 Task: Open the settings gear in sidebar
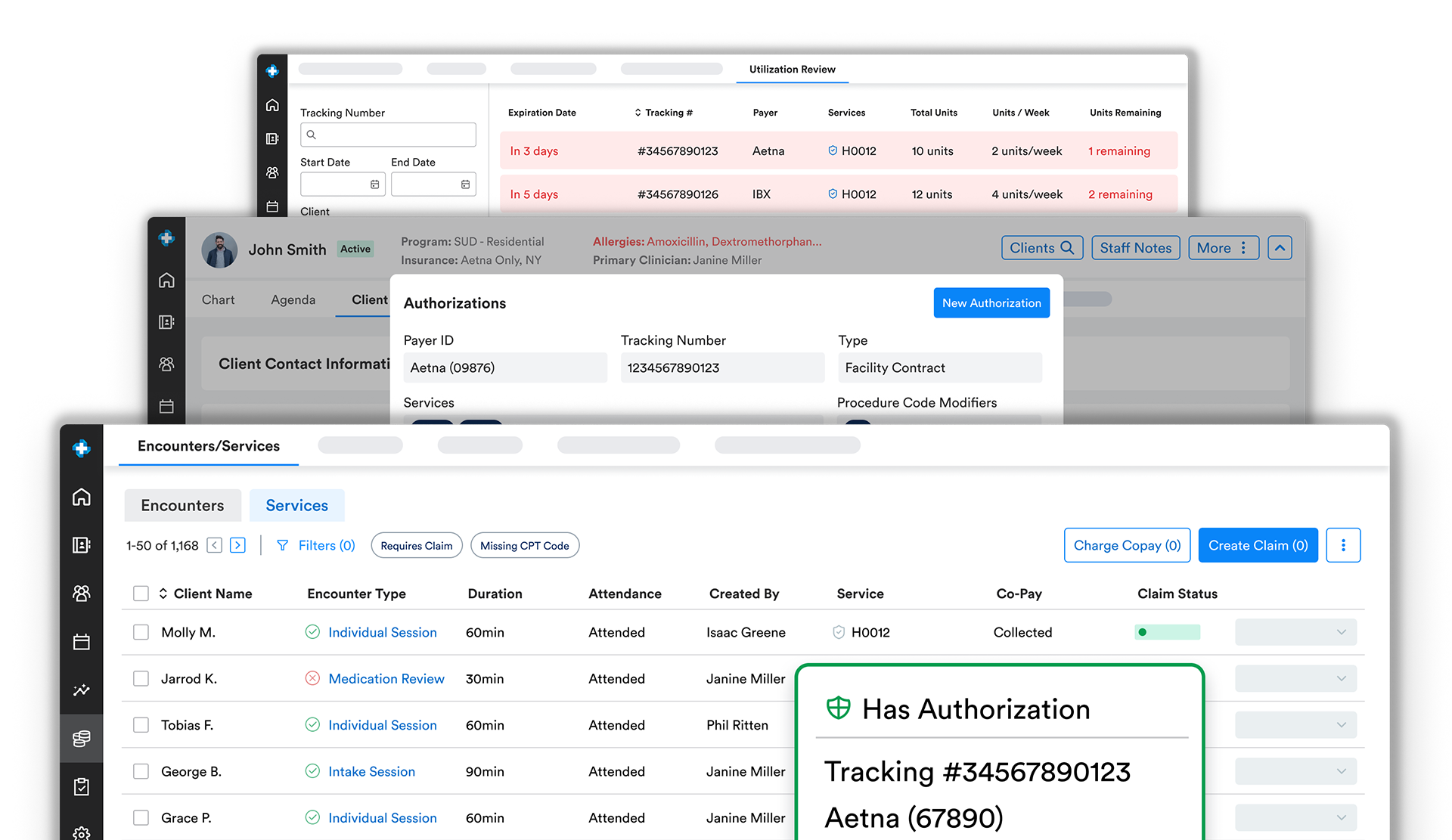coord(82,832)
